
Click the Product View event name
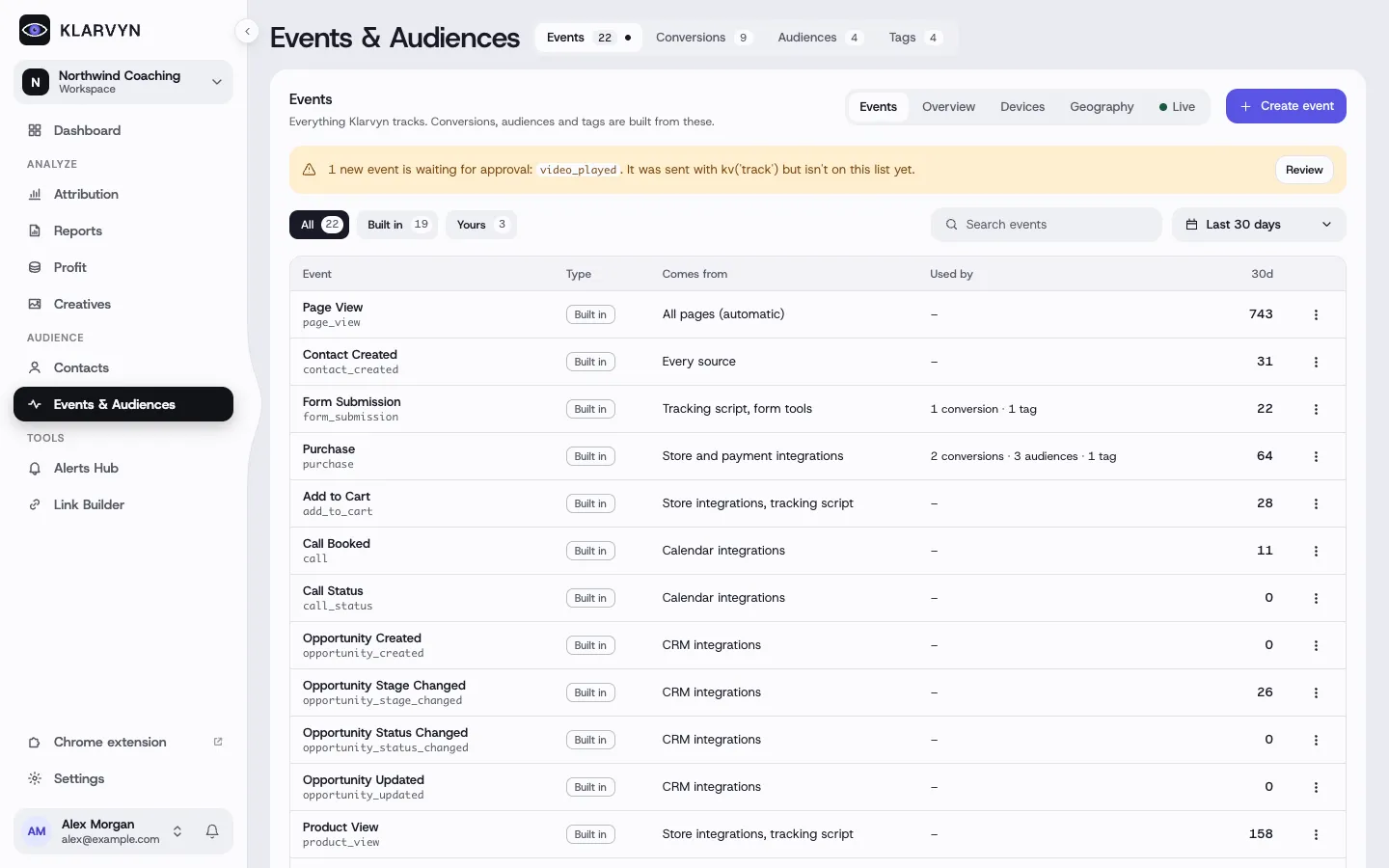click(340, 827)
